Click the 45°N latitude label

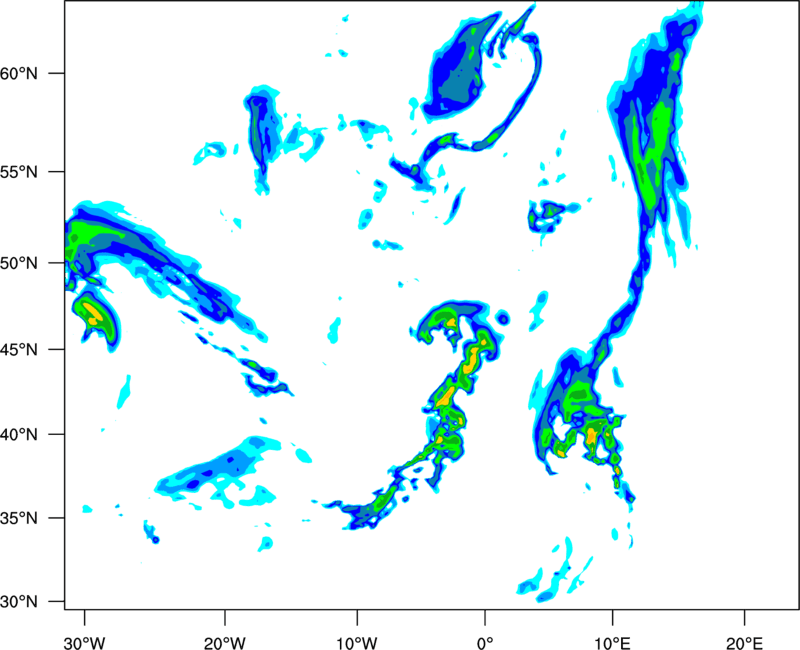coord(19,349)
